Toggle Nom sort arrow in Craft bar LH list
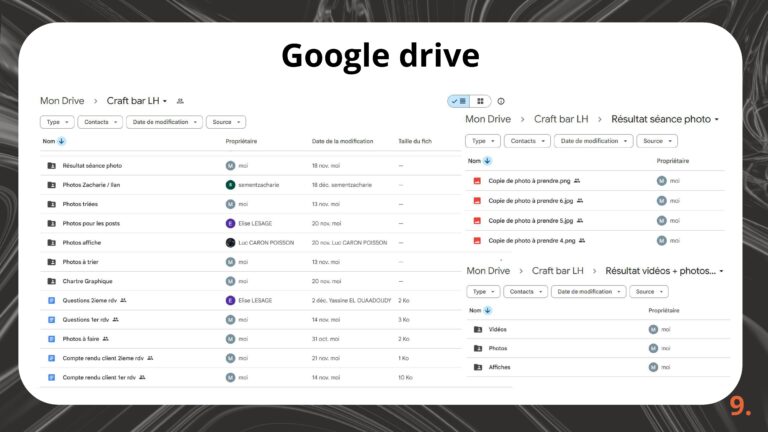Viewport: 768px width, 432px height. point(62,142)
